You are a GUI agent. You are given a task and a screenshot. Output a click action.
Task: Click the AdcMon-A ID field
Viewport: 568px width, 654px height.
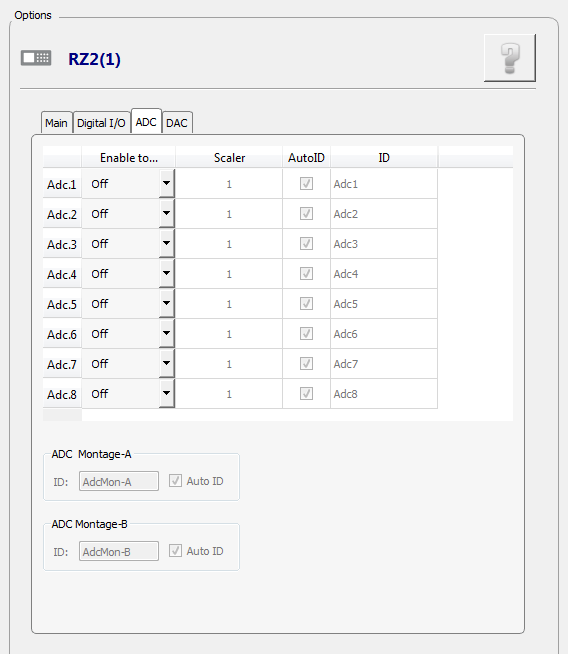click(119, 481)
